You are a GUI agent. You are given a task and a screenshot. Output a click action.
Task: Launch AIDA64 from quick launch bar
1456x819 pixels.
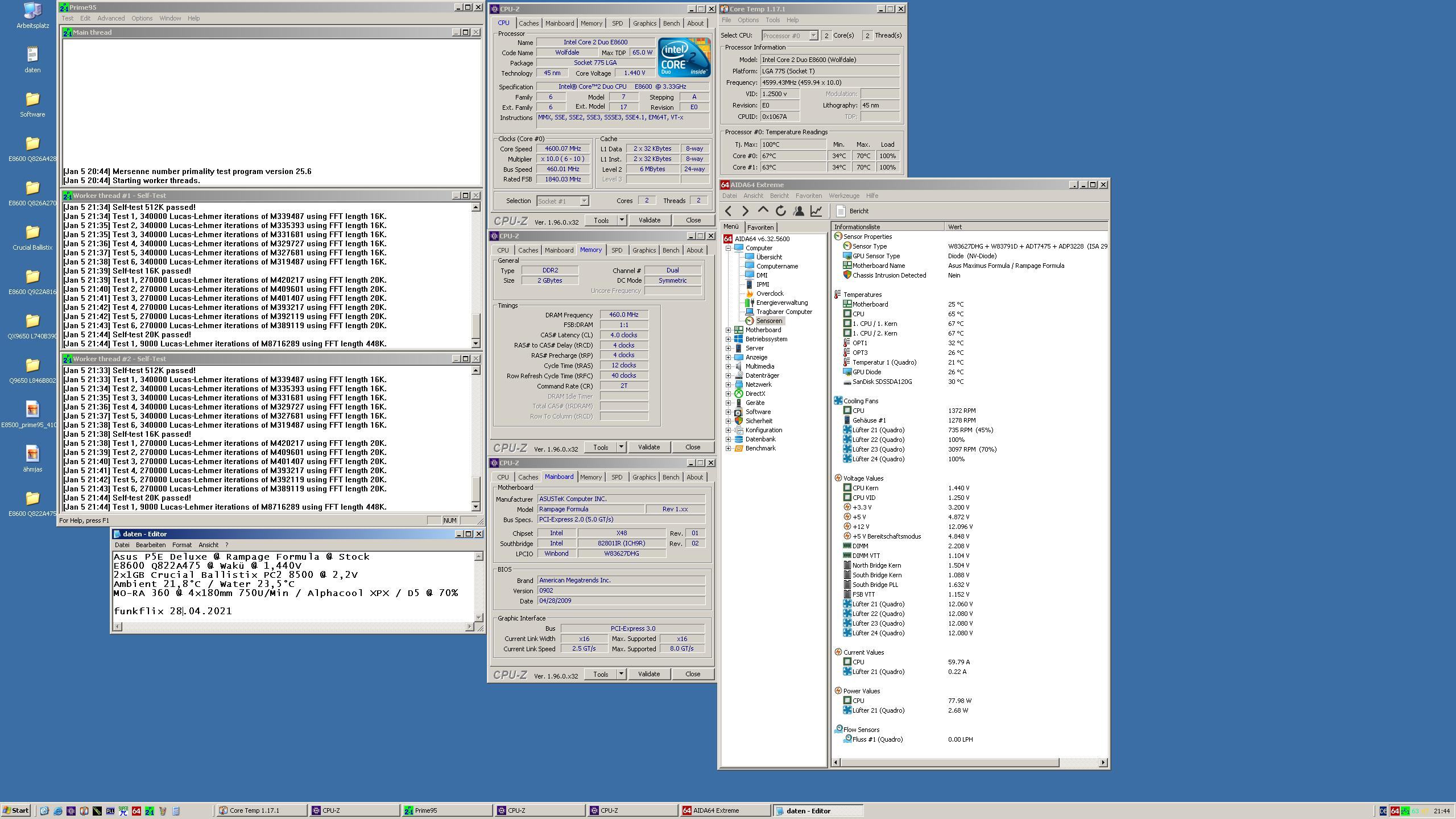pyautogui.click(x=136, y=811)
